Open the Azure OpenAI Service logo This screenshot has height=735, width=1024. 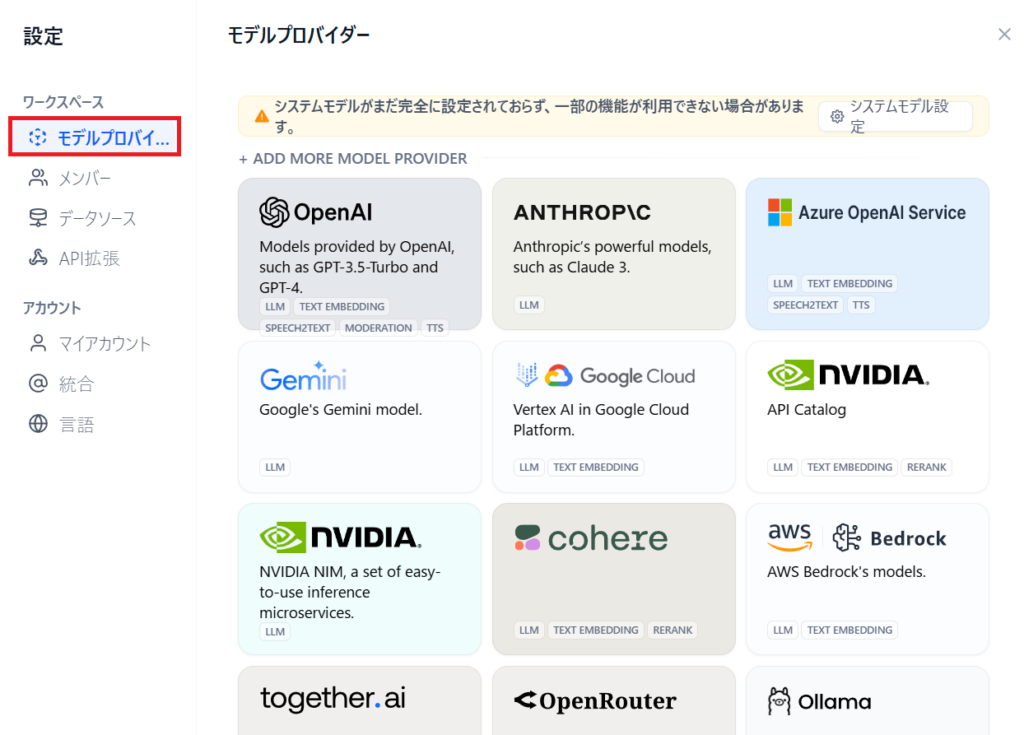[867, 212]
